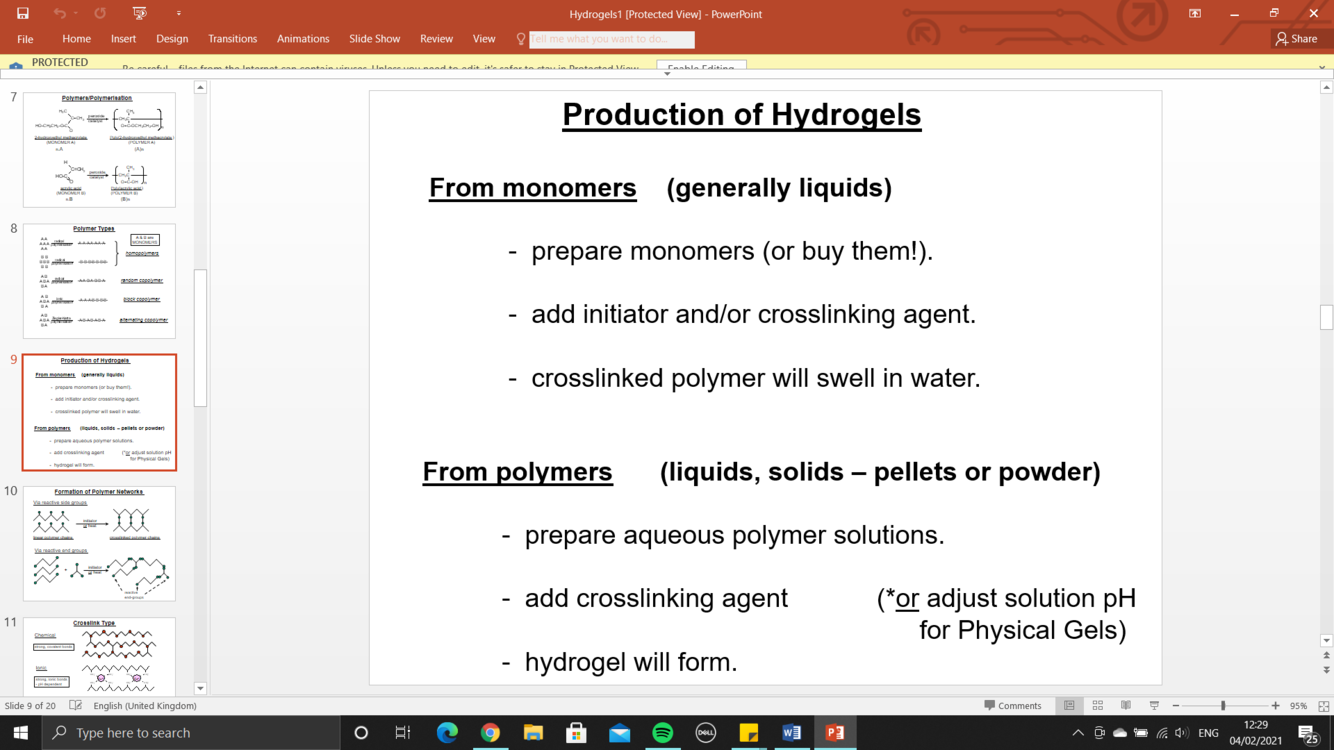1334x750 pixels.
Task: Start Slide Show from status bar icon
Action: click(x=1153, y=706)
